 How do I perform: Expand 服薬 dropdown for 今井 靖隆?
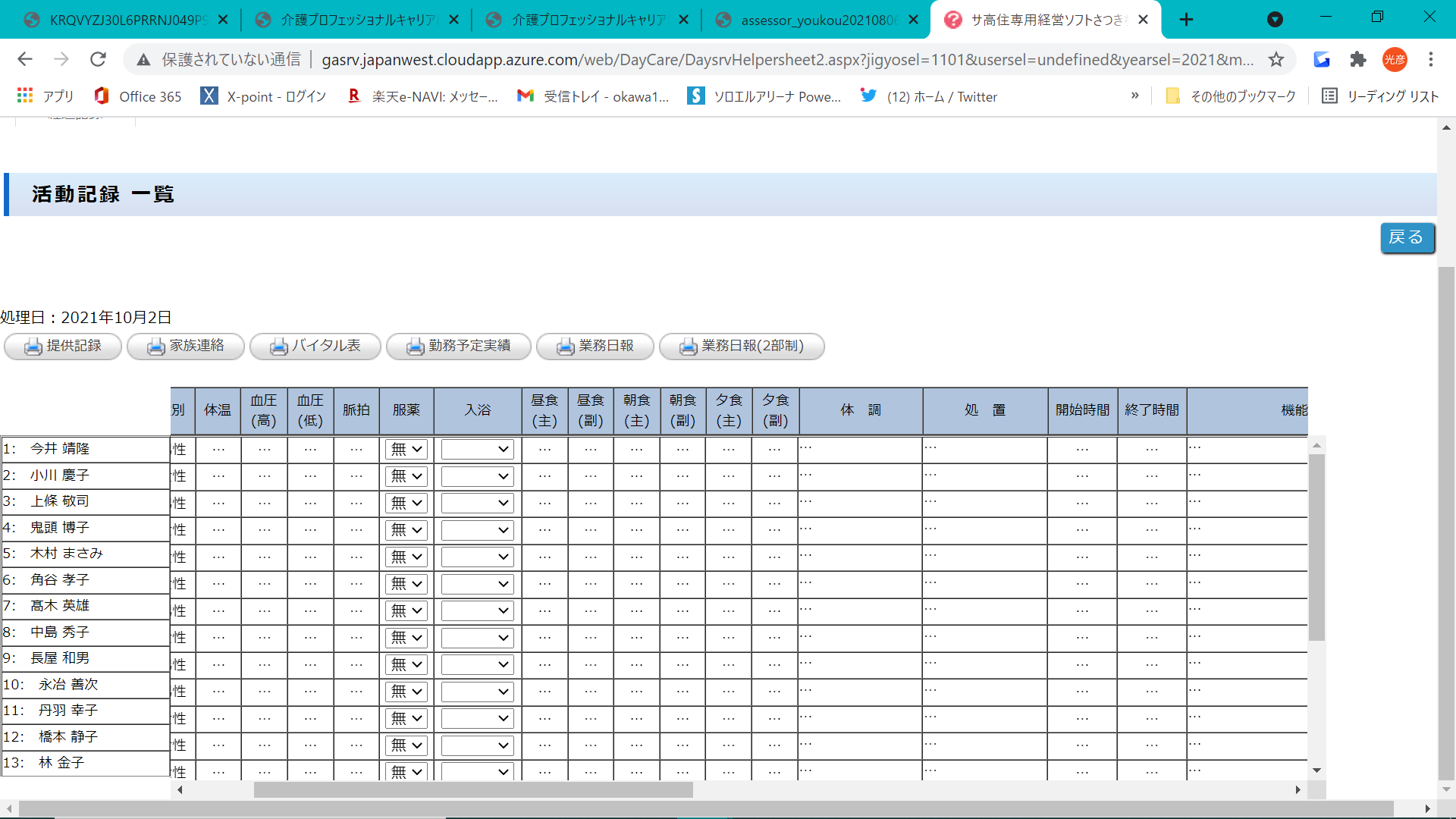point(406,450)
